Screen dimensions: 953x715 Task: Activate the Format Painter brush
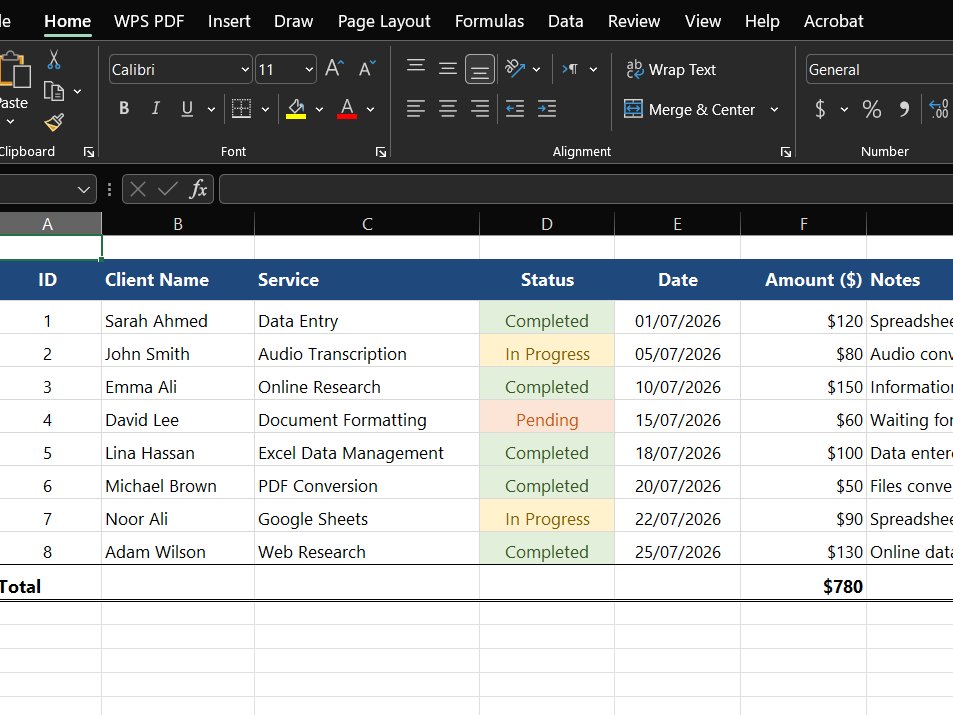tap(54, 122)
